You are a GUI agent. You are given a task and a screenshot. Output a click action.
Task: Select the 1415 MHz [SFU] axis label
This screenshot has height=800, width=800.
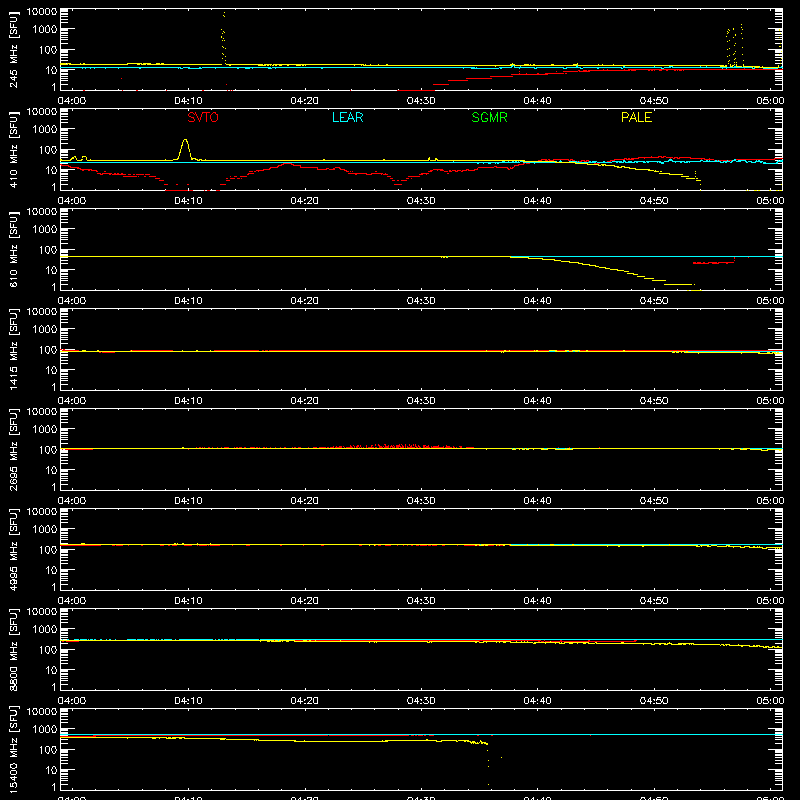(x=13, y=350)
